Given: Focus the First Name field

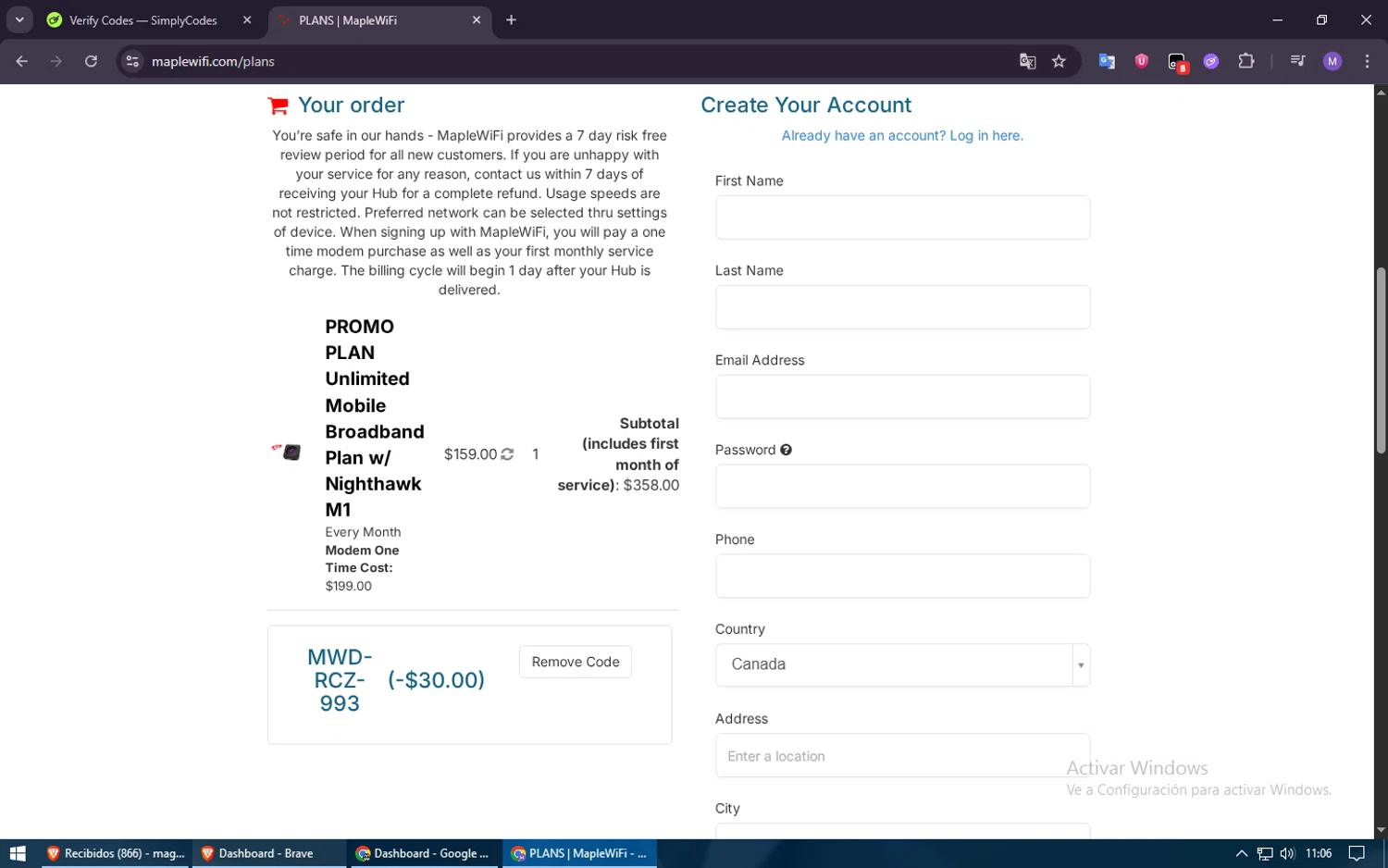Looking at the screenshot, I should [x=902, y=217].
